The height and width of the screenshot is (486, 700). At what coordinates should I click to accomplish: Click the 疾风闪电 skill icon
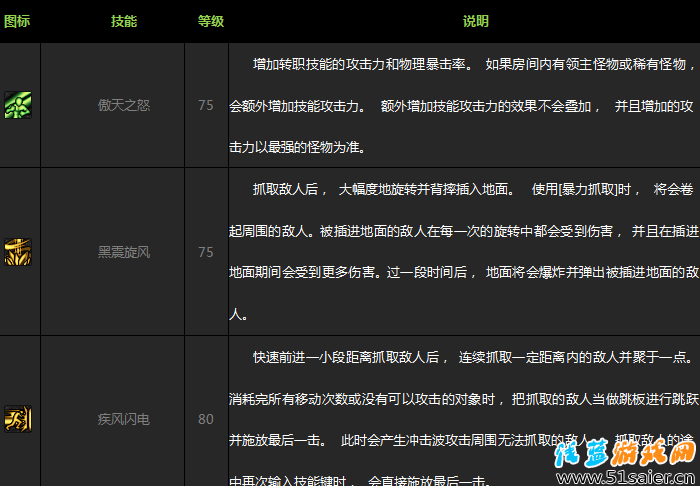[18, 419]
